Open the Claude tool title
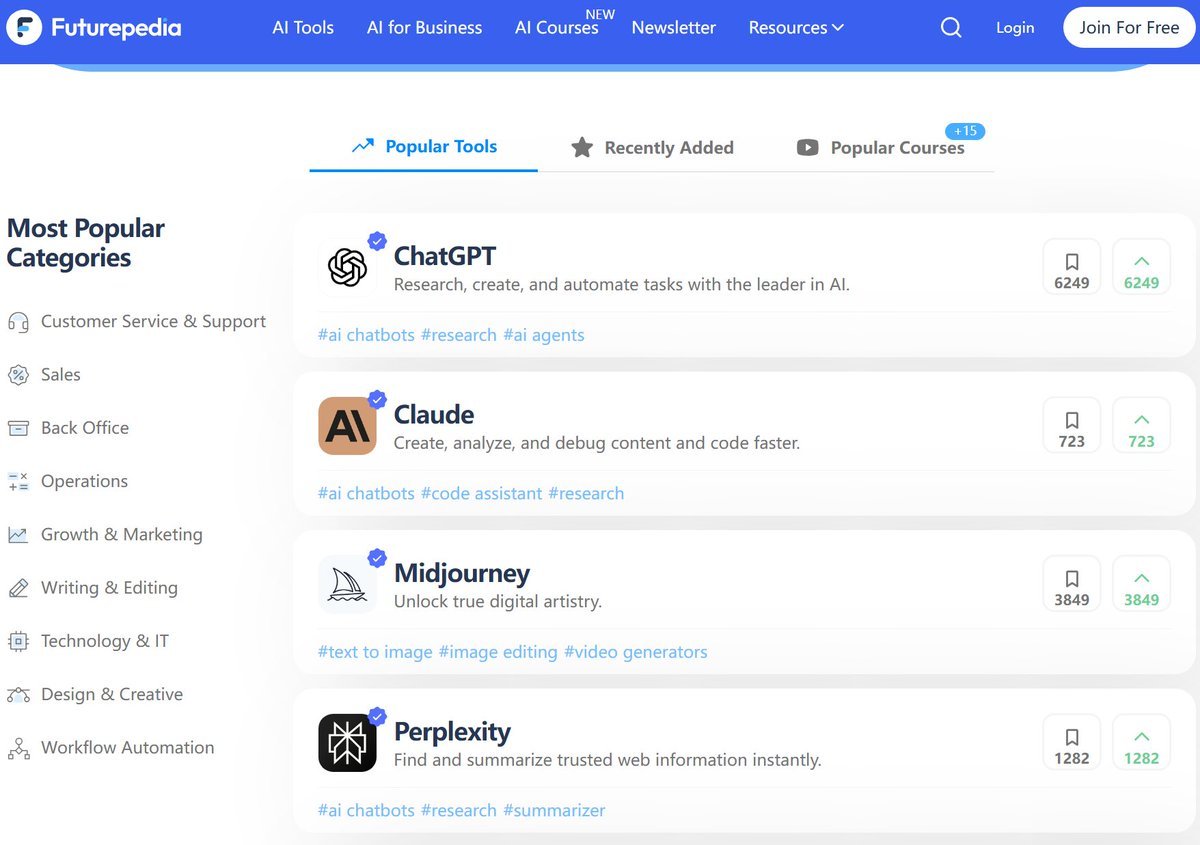 [434, 414]
